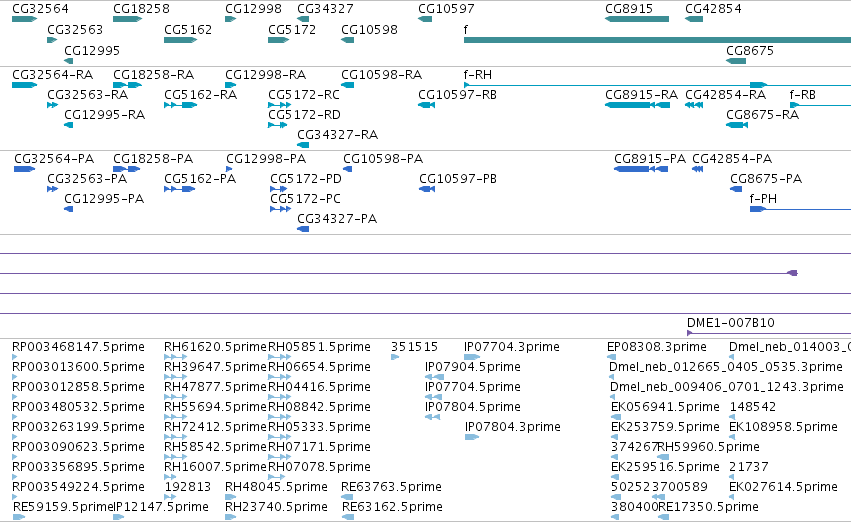
Task: Click EST RH05851.5prime
Action: point(319,347)
